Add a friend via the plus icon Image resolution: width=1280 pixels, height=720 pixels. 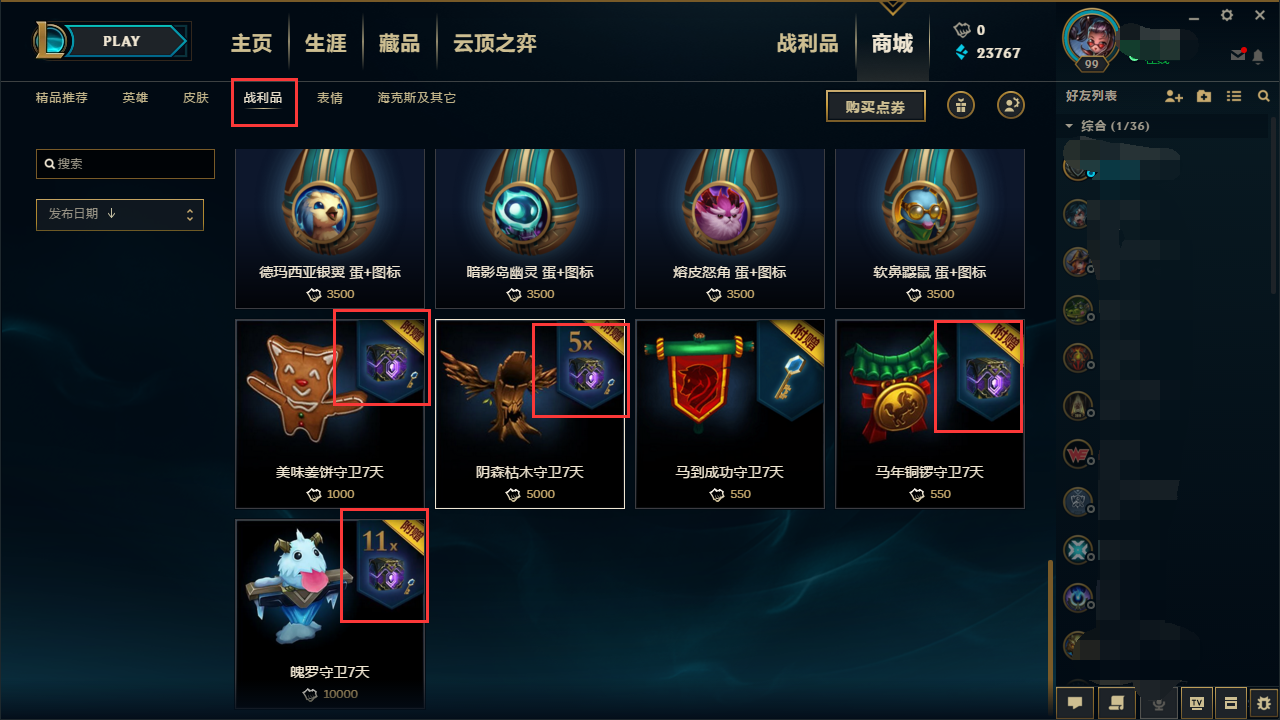point(1174,96)
